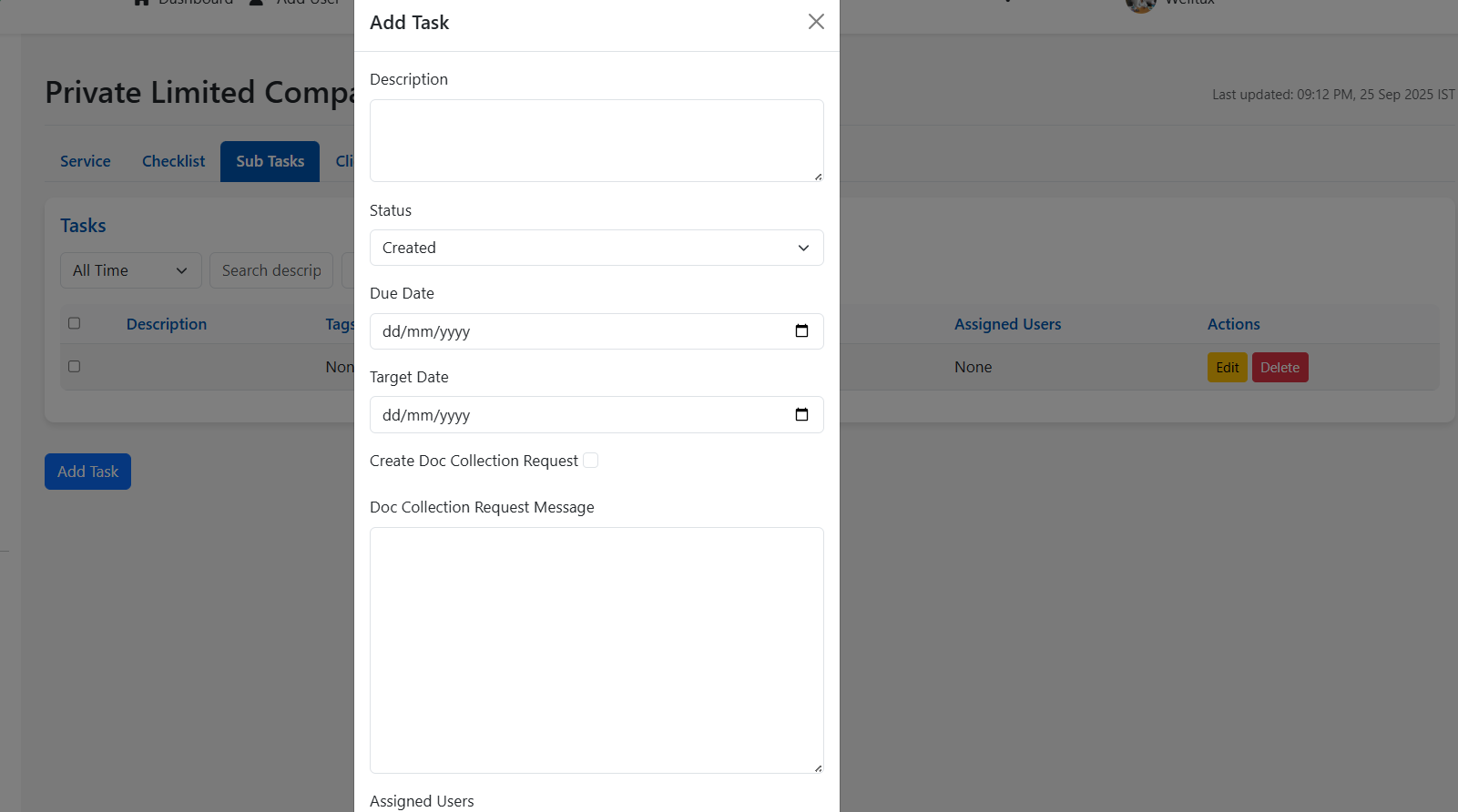Select the Sub Tasks tab

point(270,161)
